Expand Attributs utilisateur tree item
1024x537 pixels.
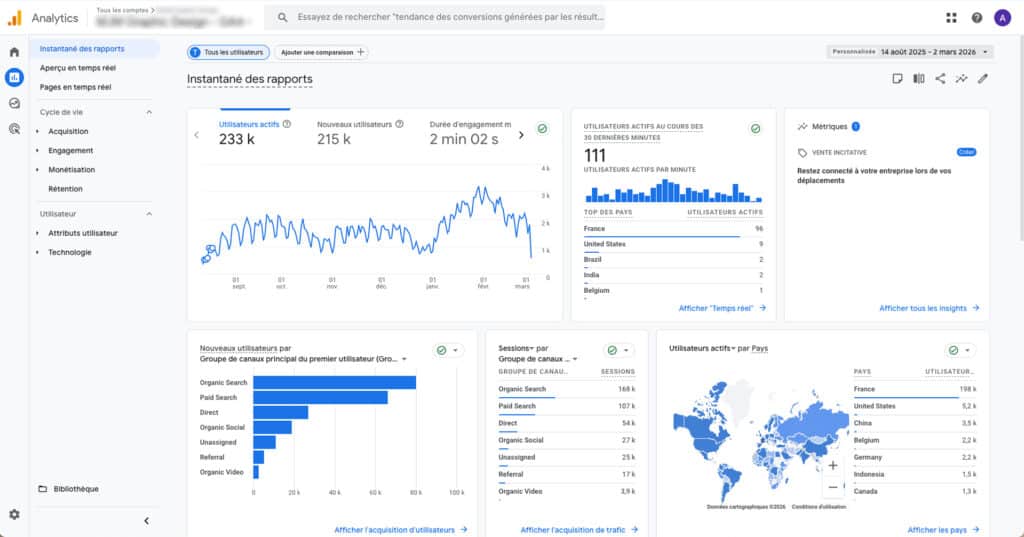(37, 233)
